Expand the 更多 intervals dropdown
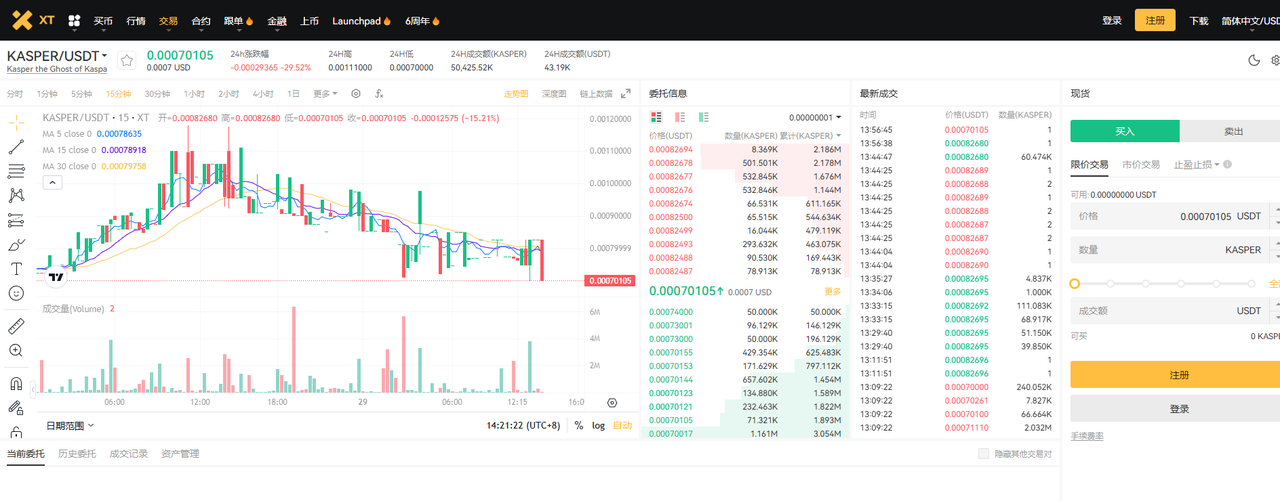 (325, 94)
